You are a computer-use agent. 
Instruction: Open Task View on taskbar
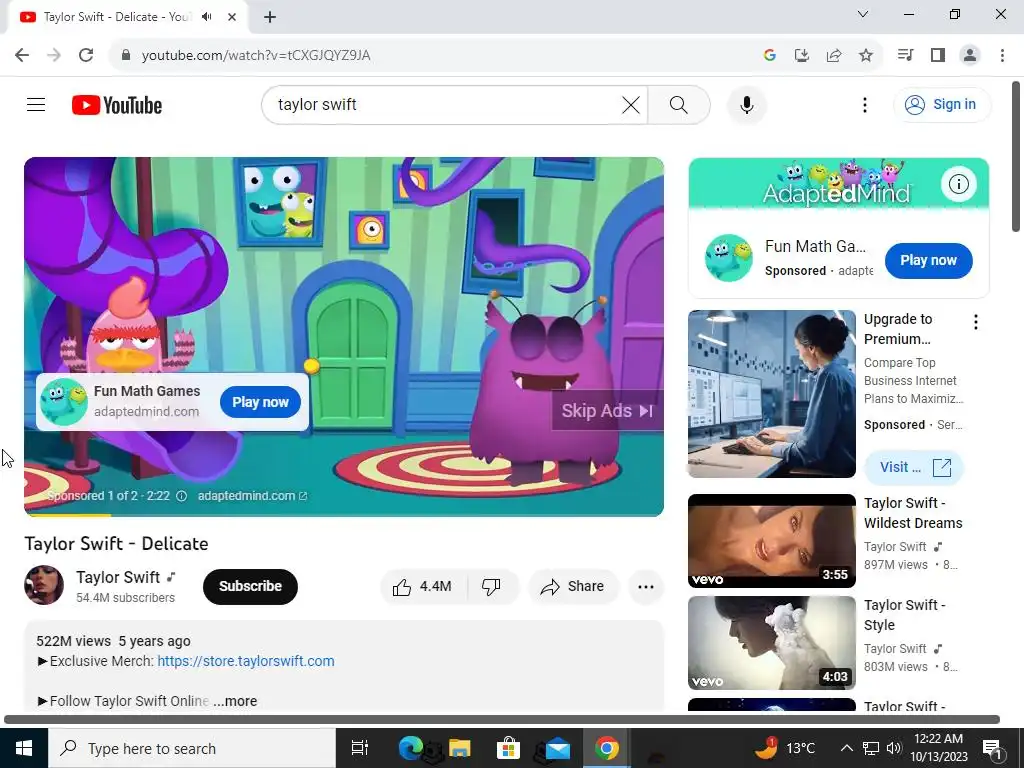coord(360,748)
